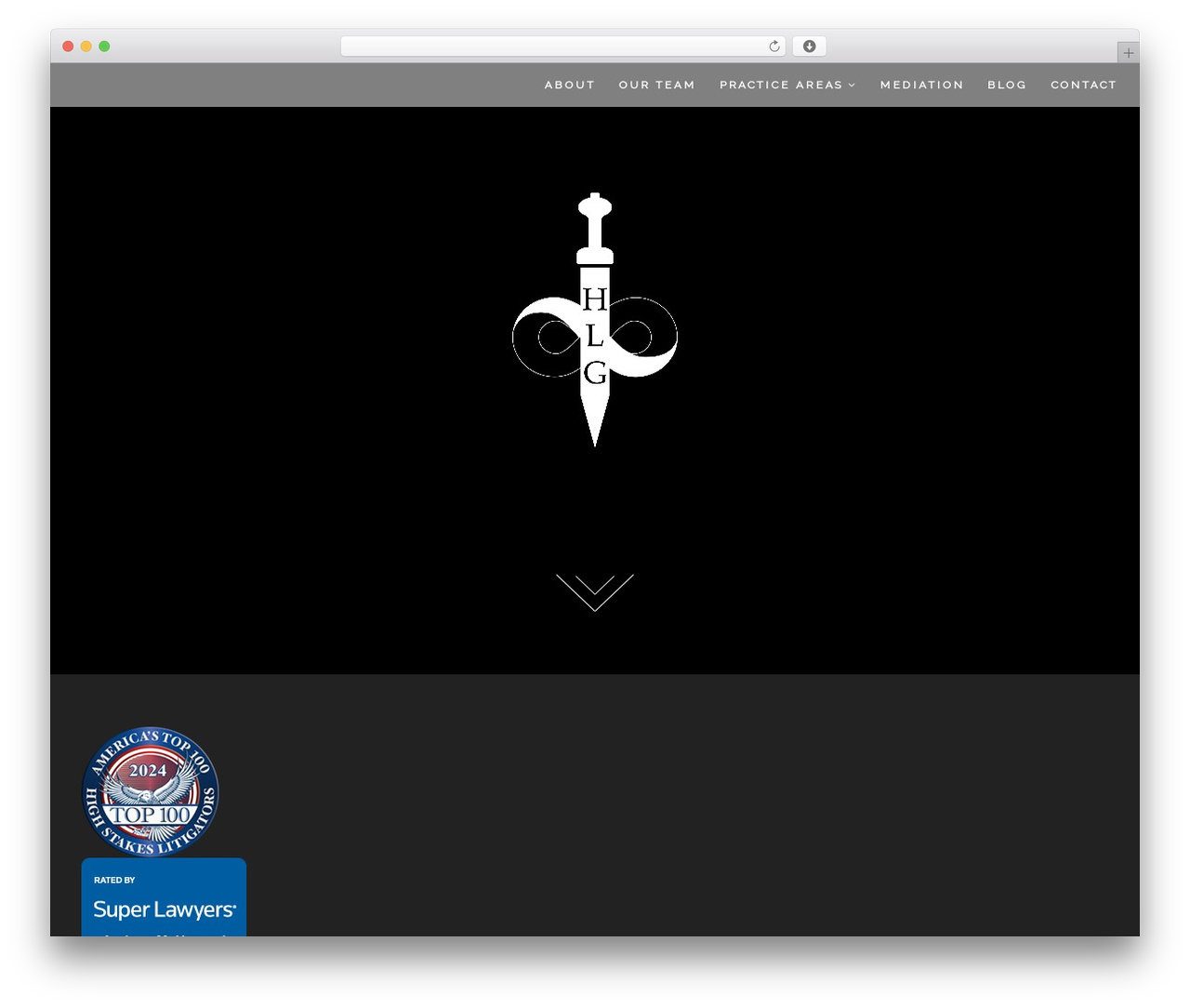Maximize the window with the green button

104,46
